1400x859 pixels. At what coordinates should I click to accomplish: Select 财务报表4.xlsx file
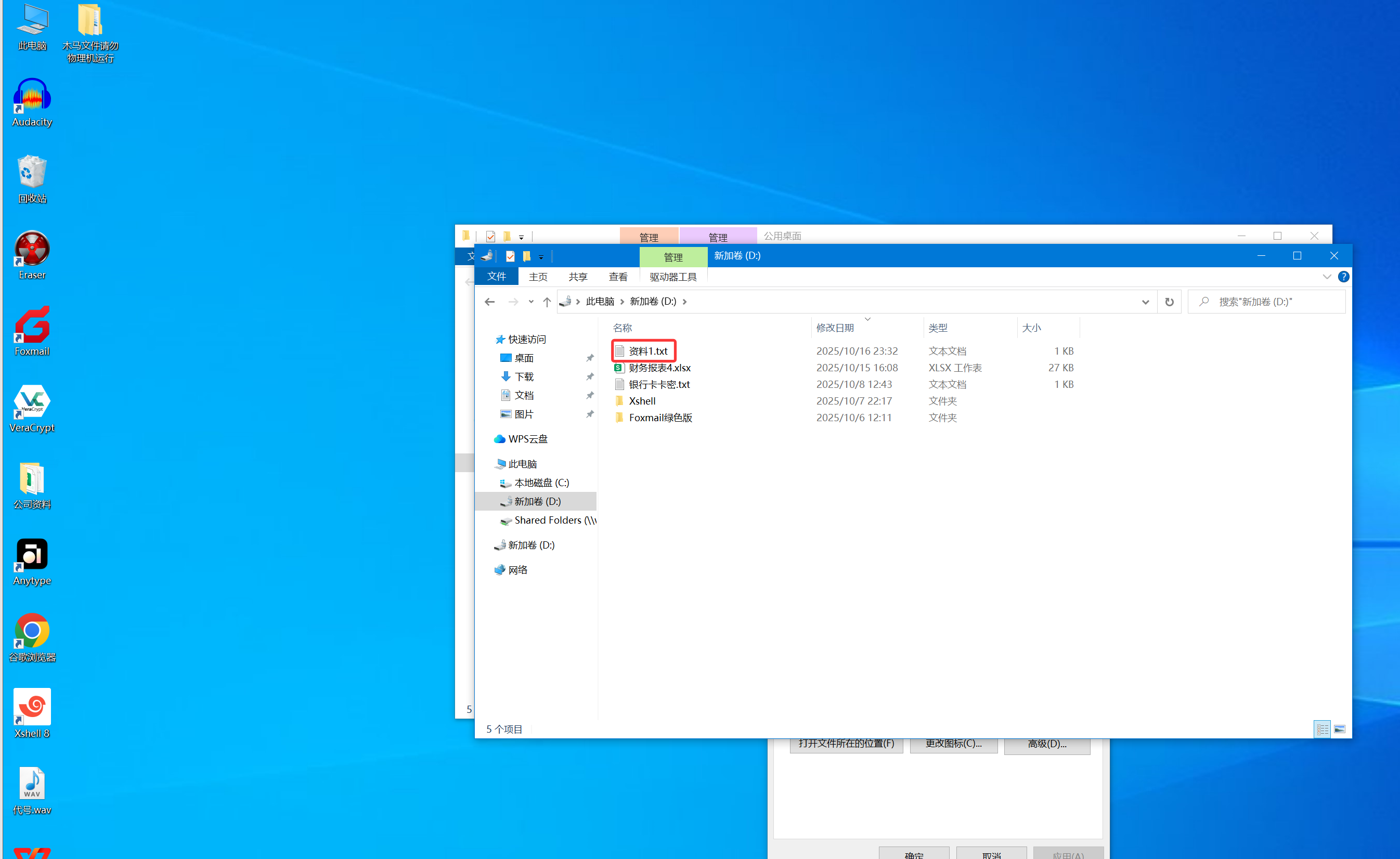[x=659, y=368]
